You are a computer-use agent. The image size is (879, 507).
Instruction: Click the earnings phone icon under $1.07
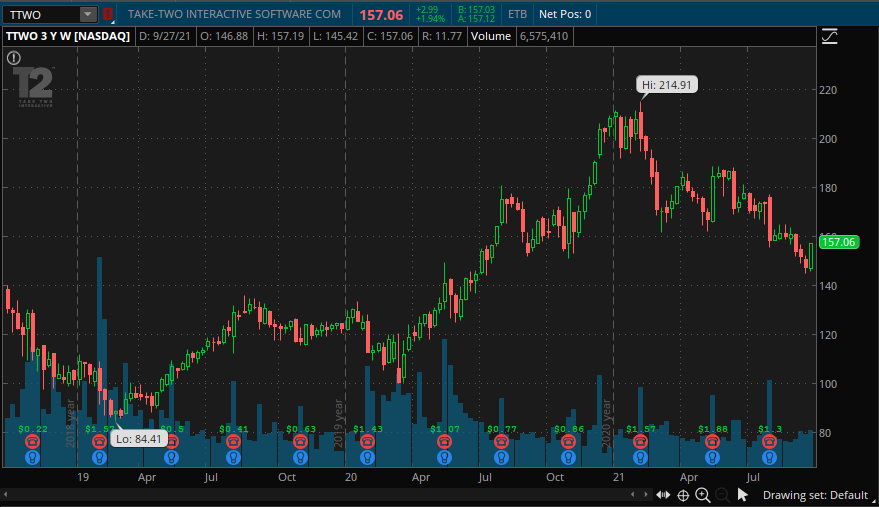coord(445,443)
